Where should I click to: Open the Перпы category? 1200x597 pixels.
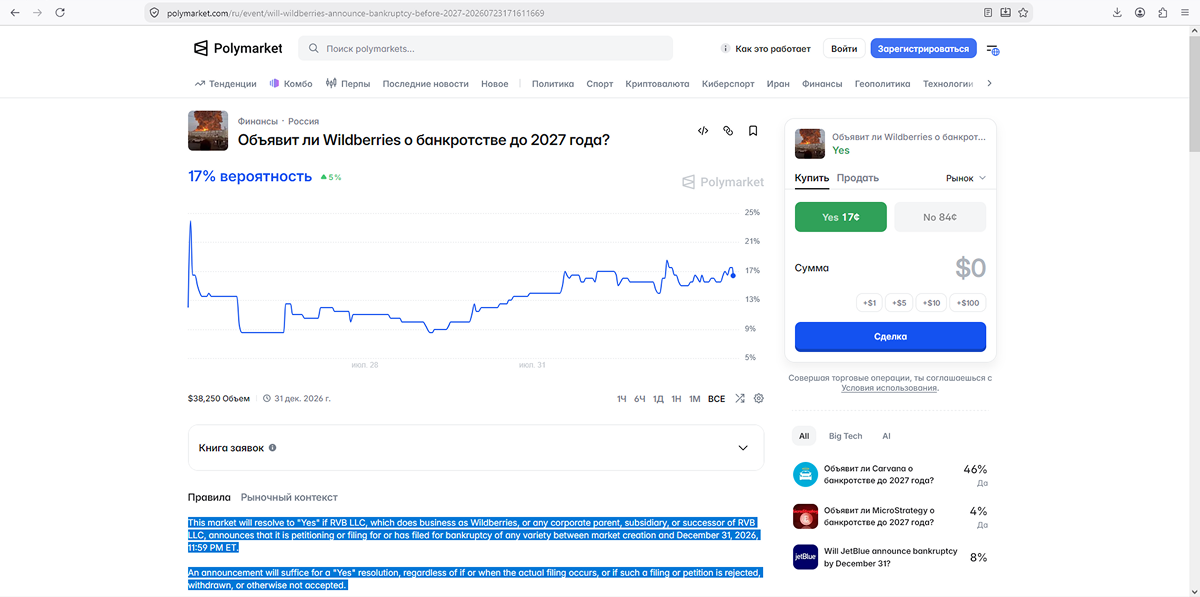(x=348, y=84)
